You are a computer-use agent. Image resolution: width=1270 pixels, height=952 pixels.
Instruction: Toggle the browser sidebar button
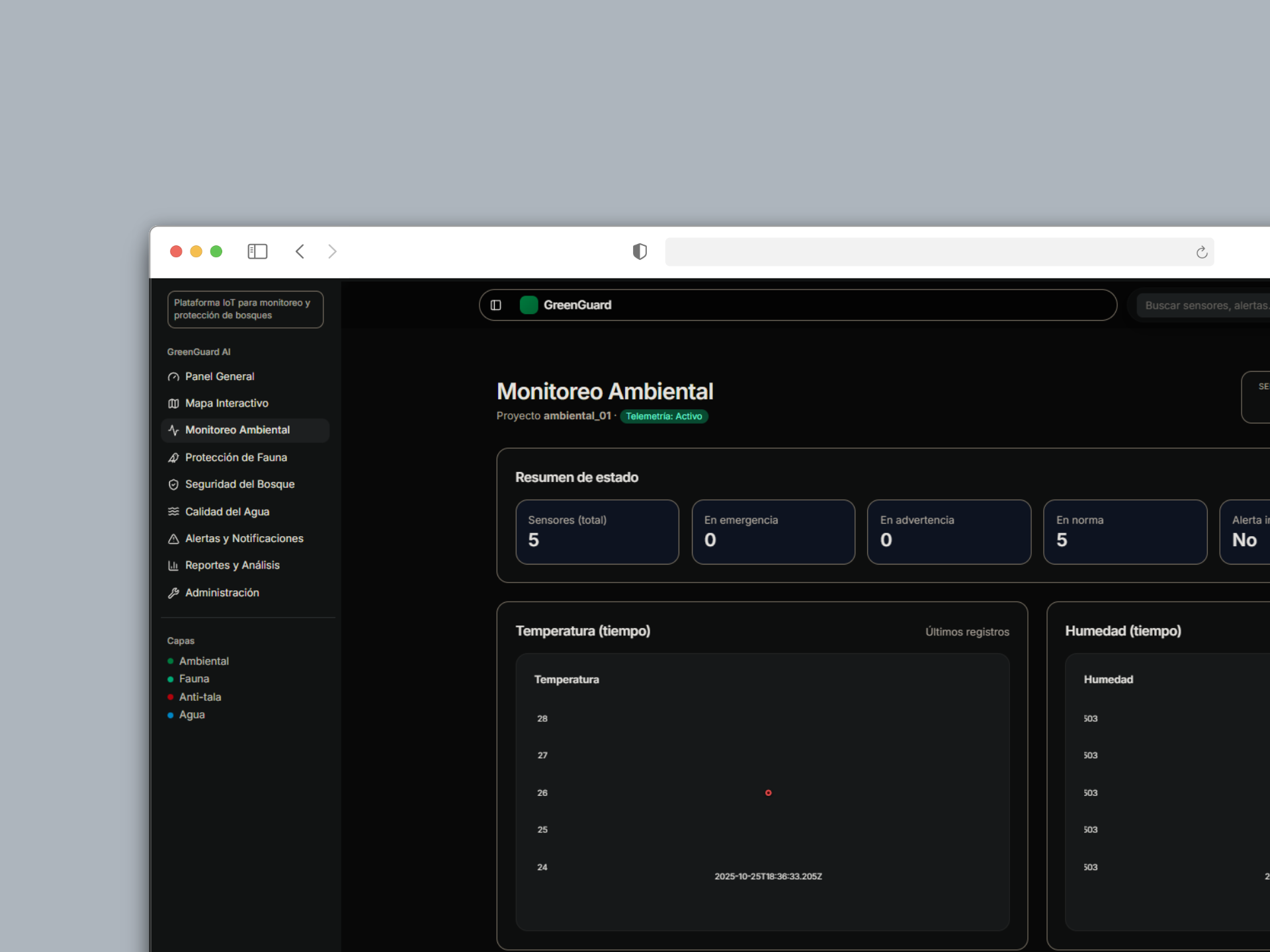pos(257,251)
